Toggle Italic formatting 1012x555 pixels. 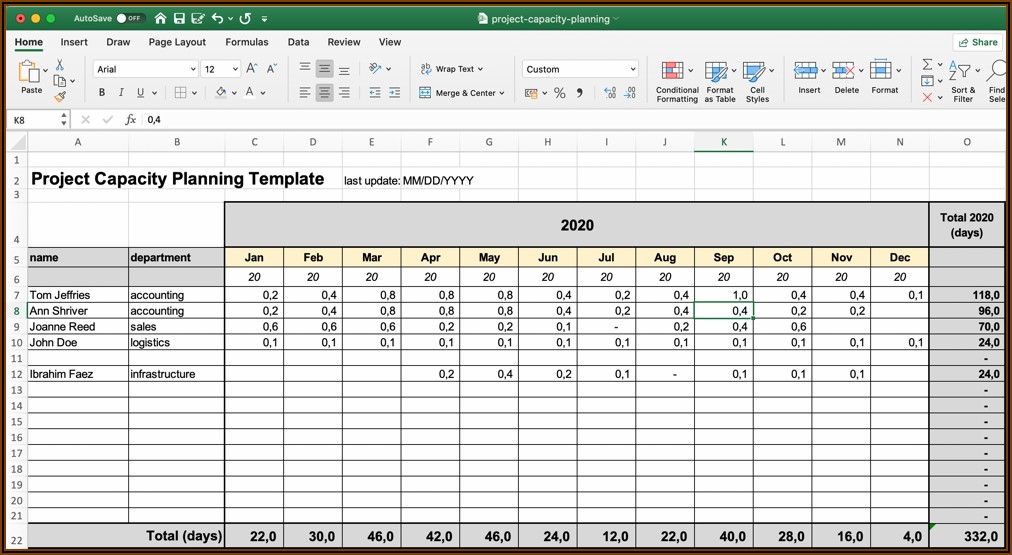121,93
